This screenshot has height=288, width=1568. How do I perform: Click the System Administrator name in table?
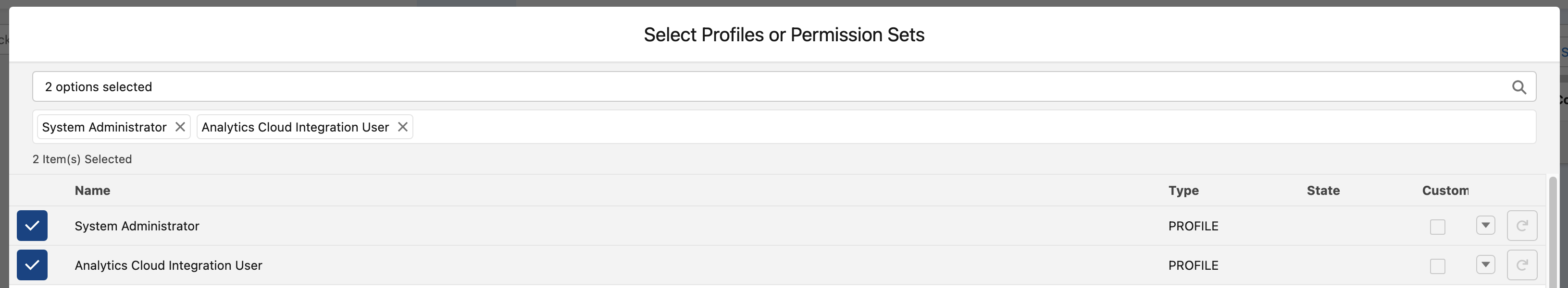pyautogui.click(x=137, y=226)
